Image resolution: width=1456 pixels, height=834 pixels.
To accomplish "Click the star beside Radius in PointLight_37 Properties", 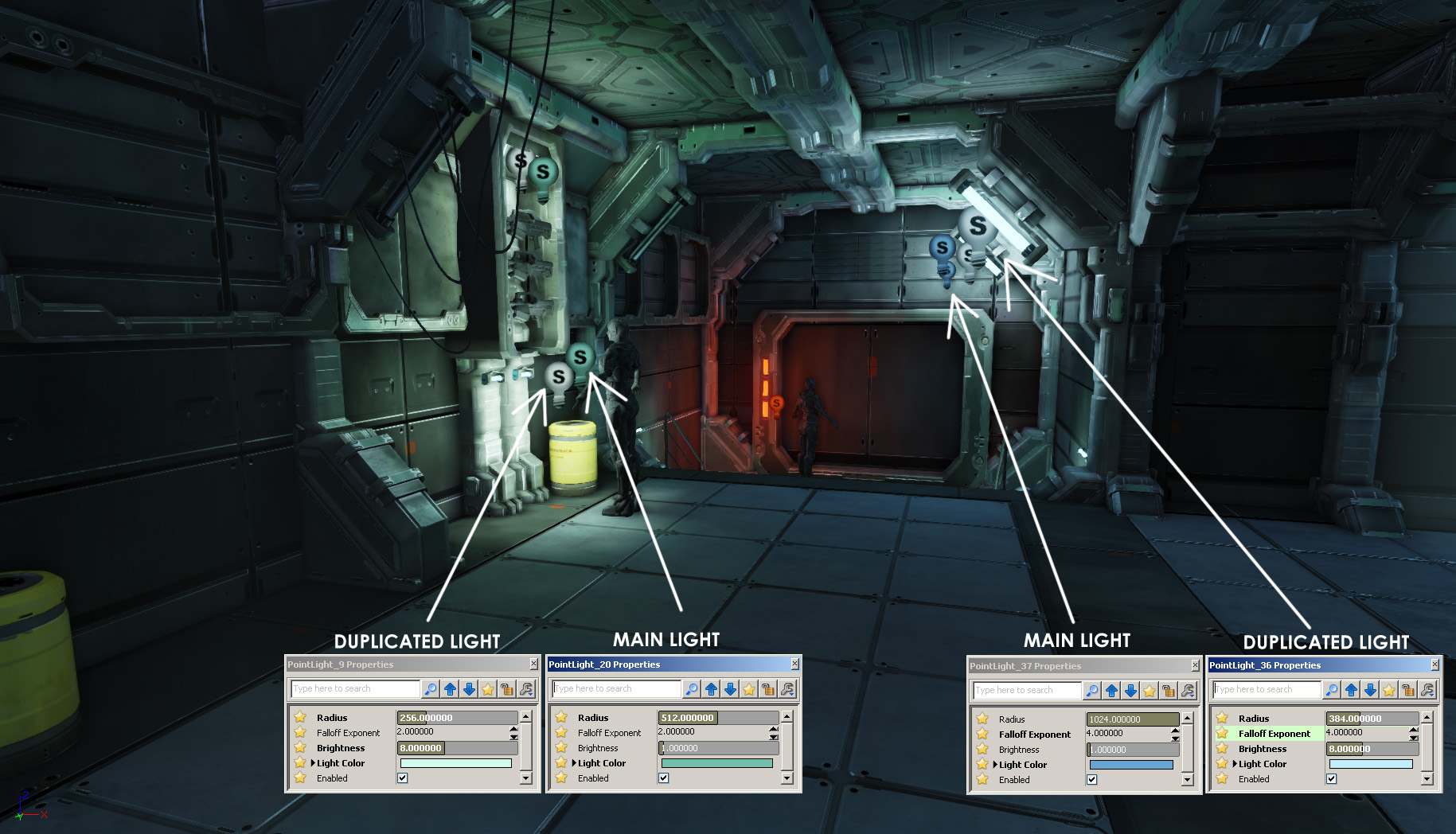I will tap(982, 719).
